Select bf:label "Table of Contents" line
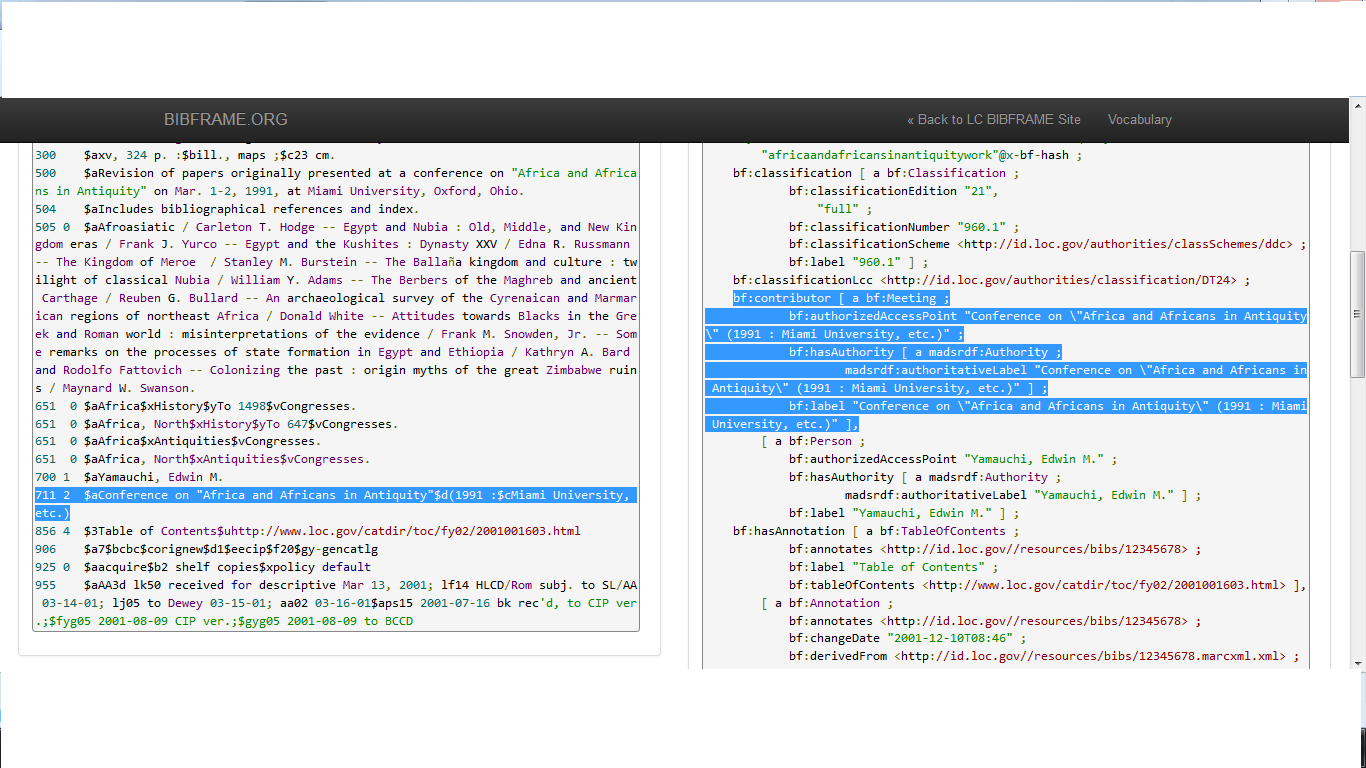 coord(893,567)
